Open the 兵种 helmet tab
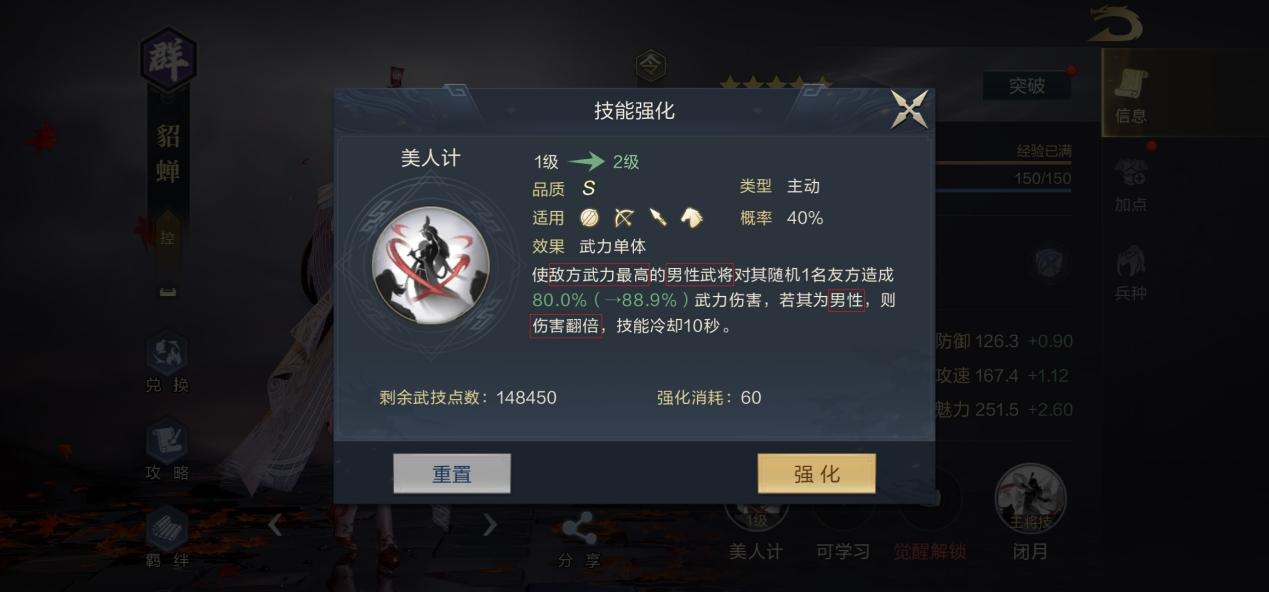This screenshot has height=592, width=1269. tap(1131, 273)
